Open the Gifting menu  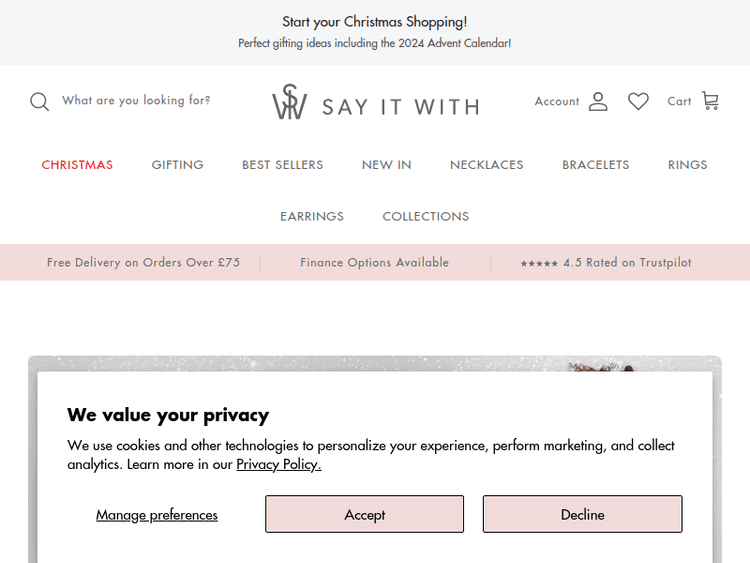click(178, 165)
